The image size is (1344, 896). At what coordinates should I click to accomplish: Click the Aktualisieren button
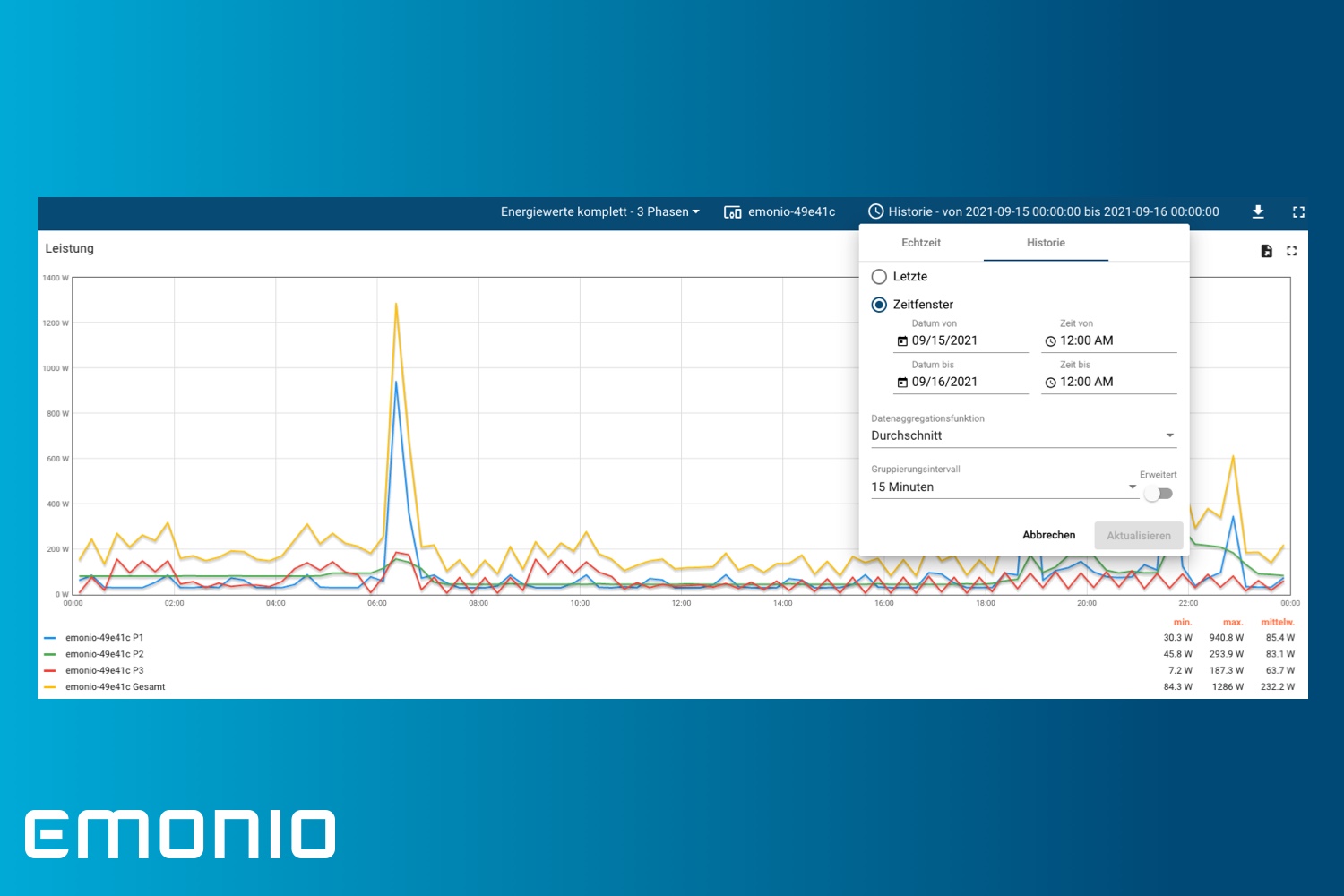point(1139,536)
